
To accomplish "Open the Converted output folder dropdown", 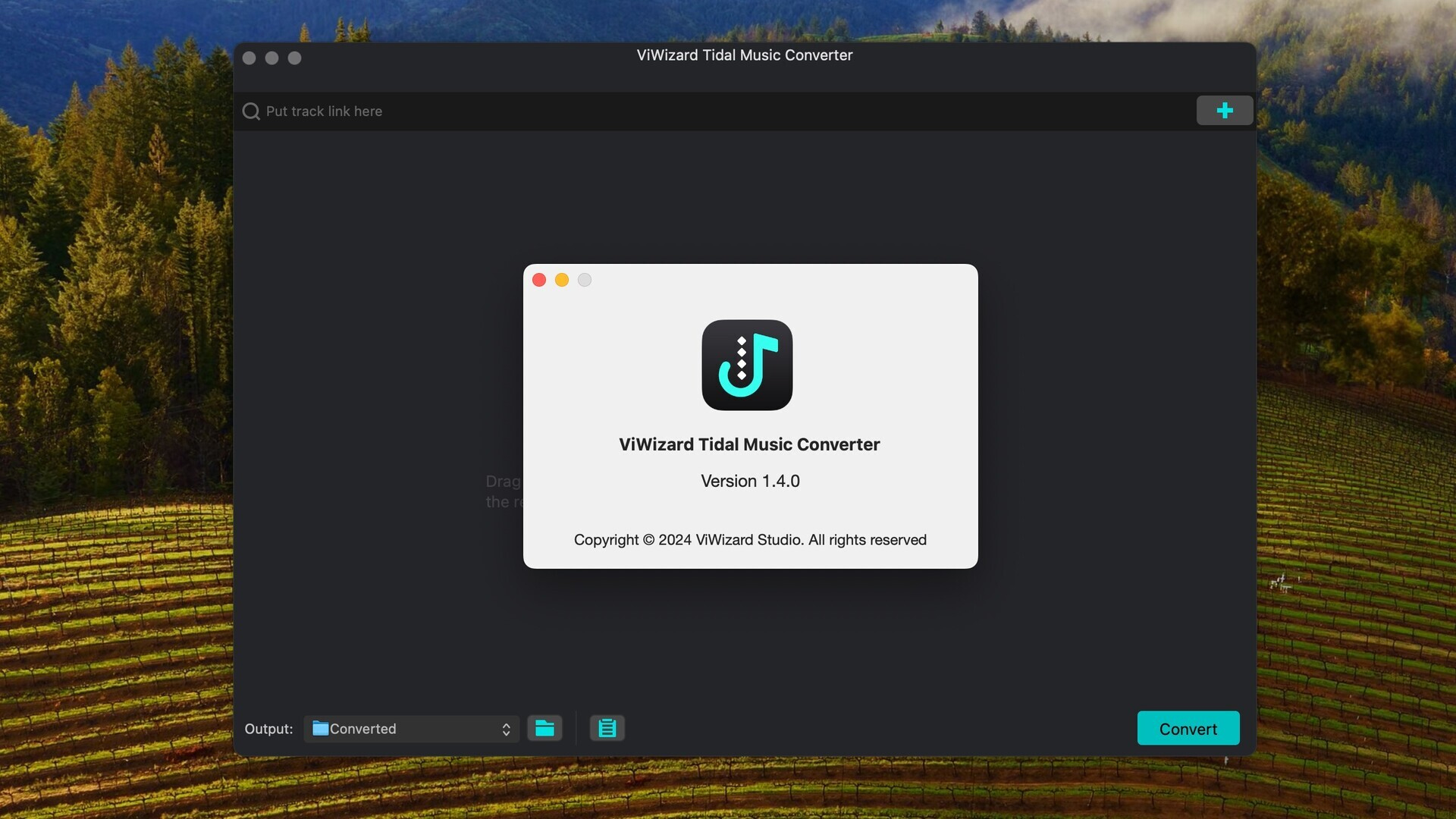I will coord(411,729).
